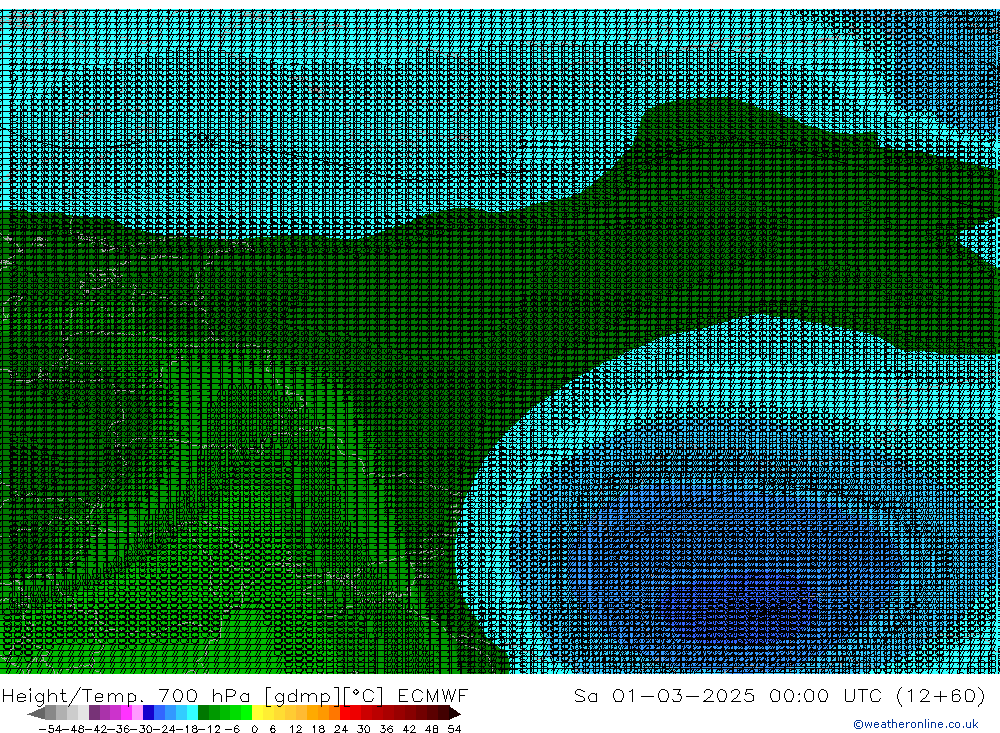This screenshot has width=1000, height=733.
Task: Click the -54 value on legend scale
Action: tap(48, 729)
